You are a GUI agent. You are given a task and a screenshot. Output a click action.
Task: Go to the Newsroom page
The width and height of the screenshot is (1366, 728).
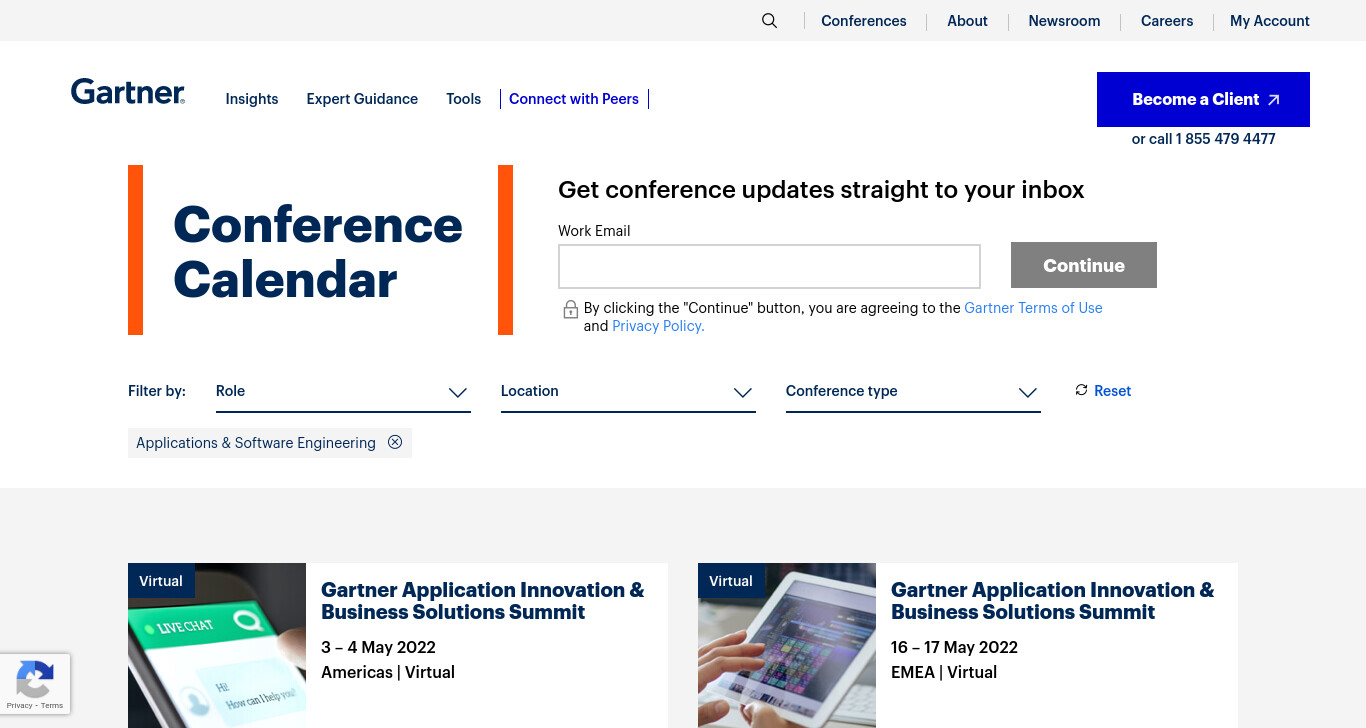coord(1064,21)
